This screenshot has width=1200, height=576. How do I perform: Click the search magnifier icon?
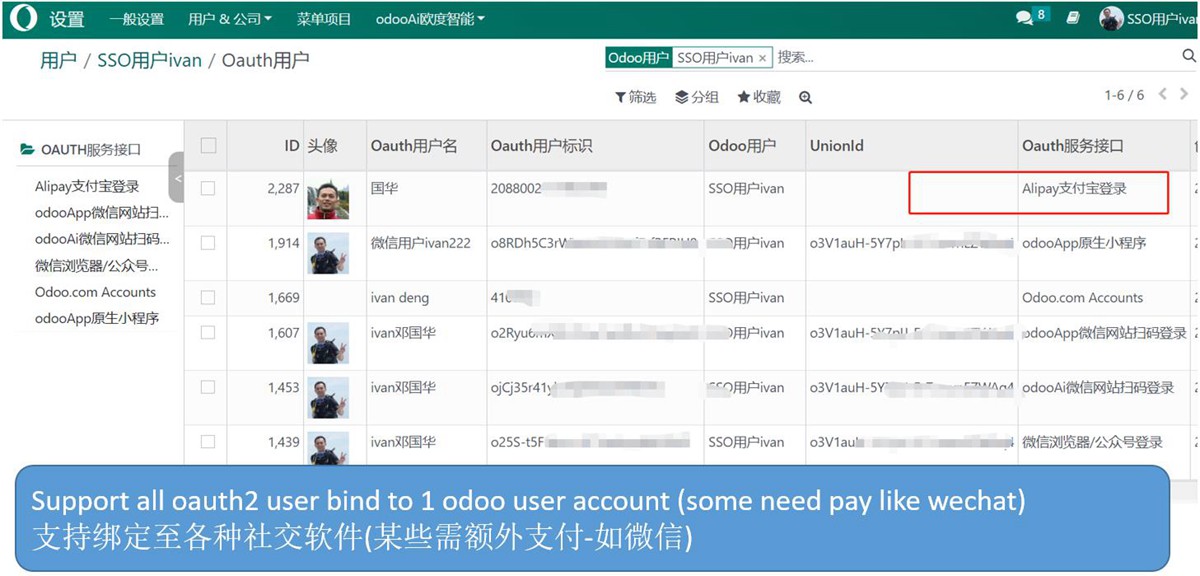pos(1189,57)
